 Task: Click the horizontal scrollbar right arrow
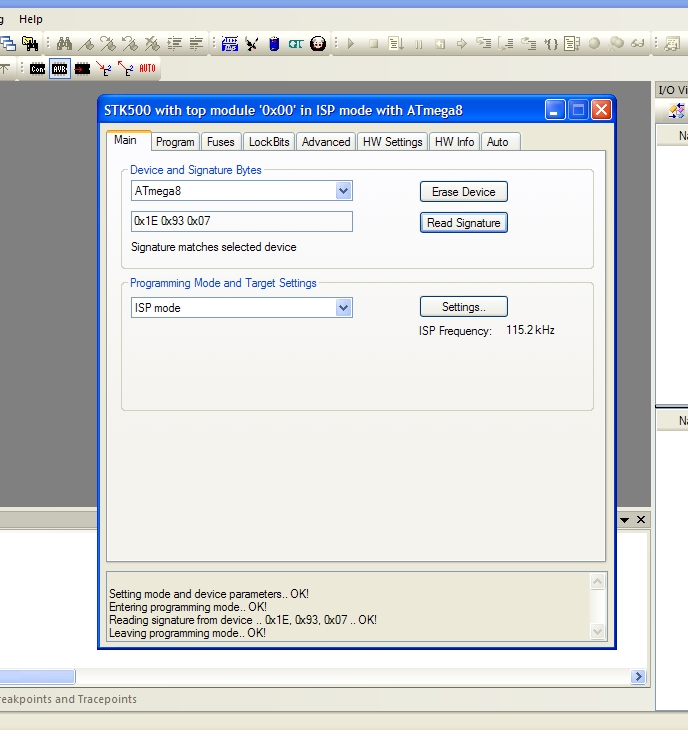click(638, 676)
